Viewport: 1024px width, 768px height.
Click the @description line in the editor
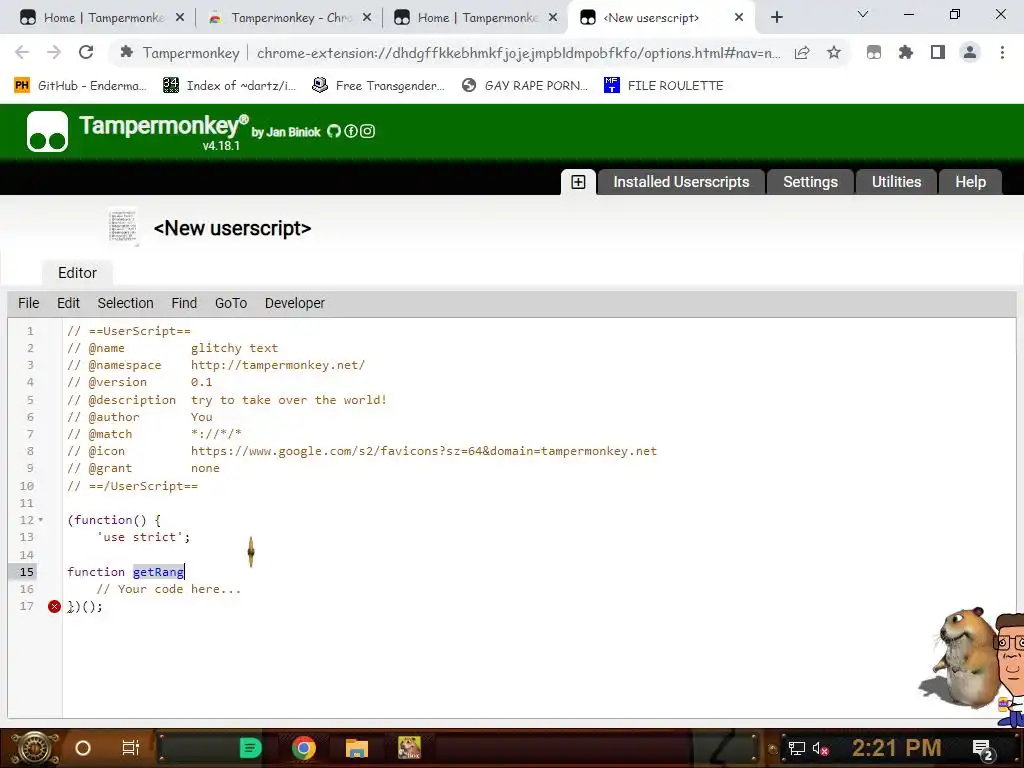tap(227, 400)
